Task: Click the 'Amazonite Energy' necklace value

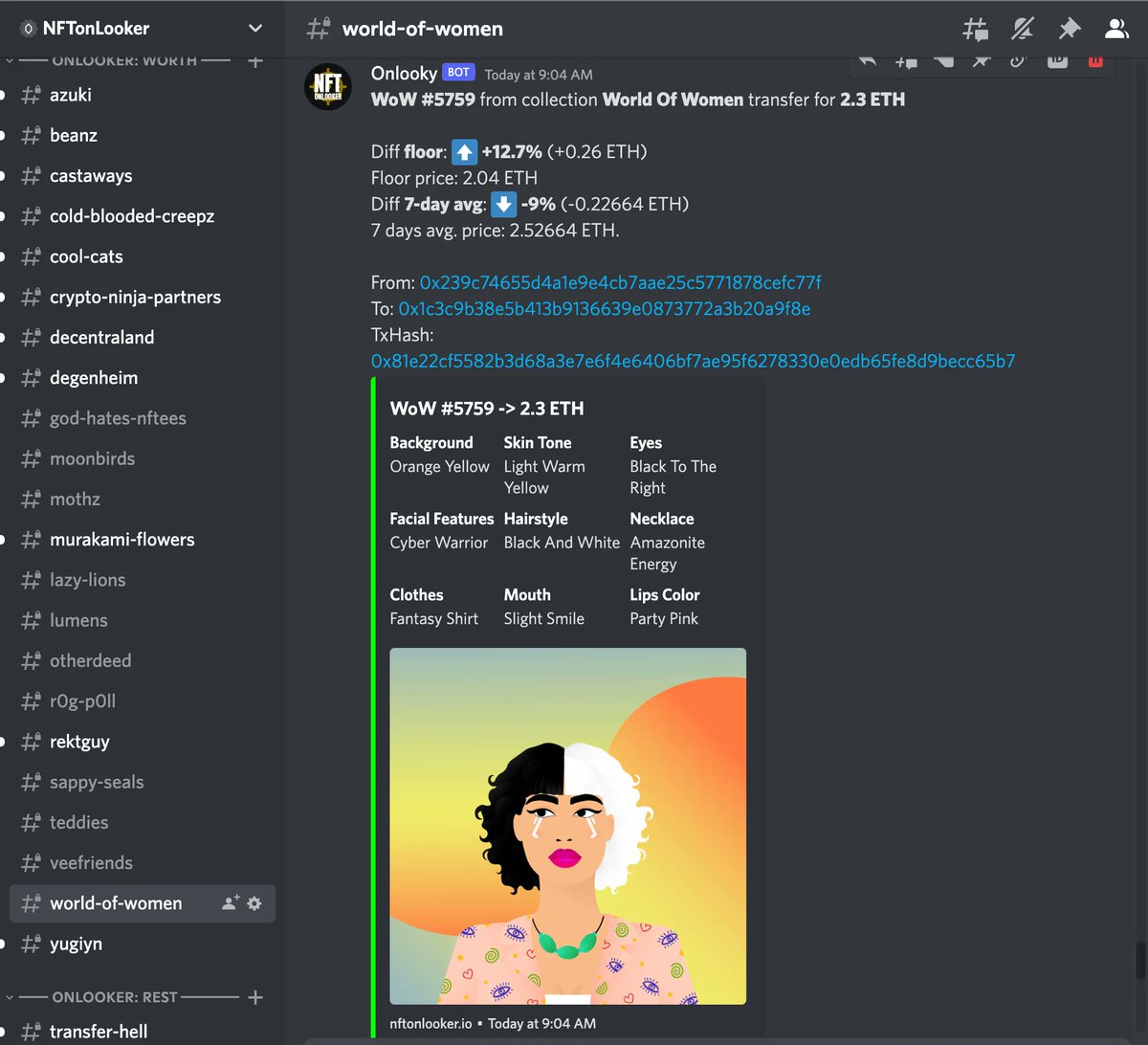Action: [668, 553]
